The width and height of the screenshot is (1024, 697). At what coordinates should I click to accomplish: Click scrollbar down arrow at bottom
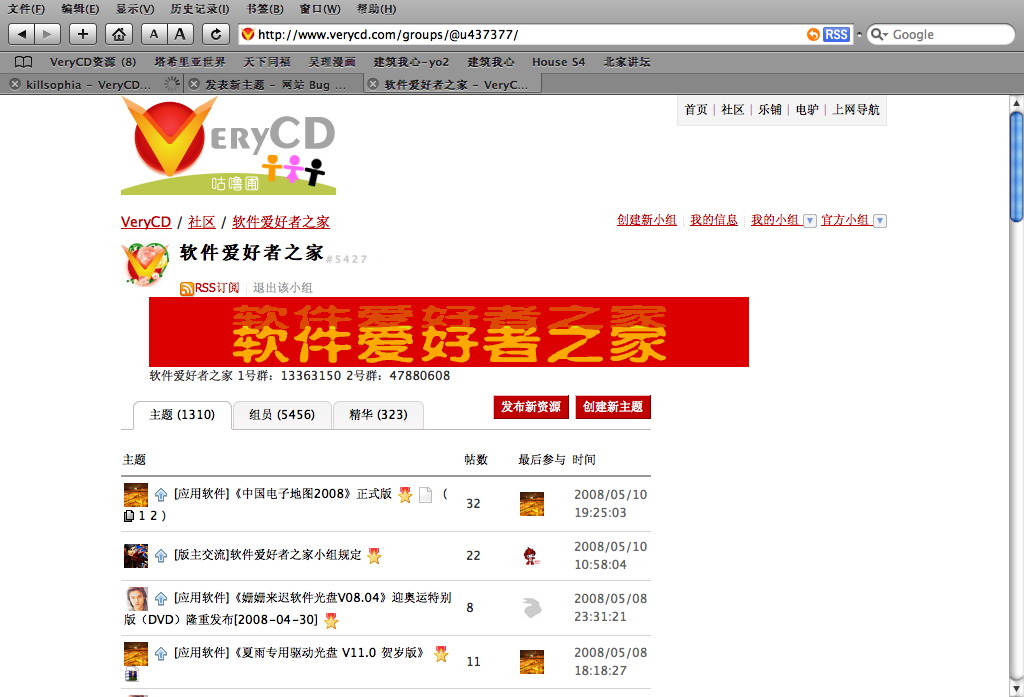point(1016,689)
